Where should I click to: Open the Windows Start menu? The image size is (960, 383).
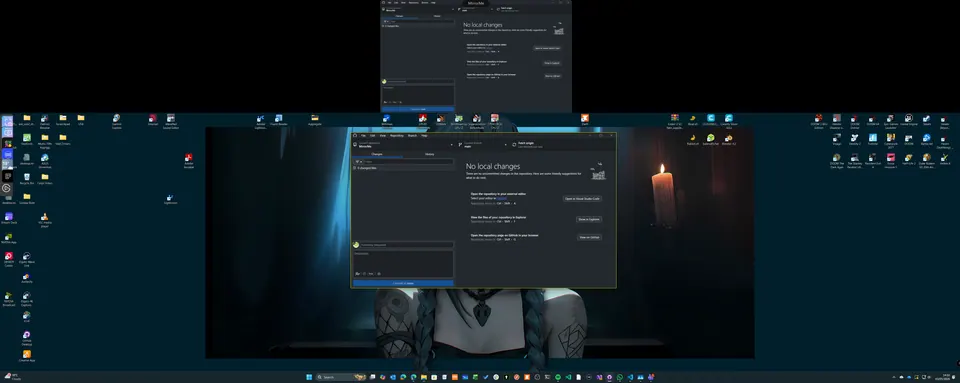(x=309, y=377)
